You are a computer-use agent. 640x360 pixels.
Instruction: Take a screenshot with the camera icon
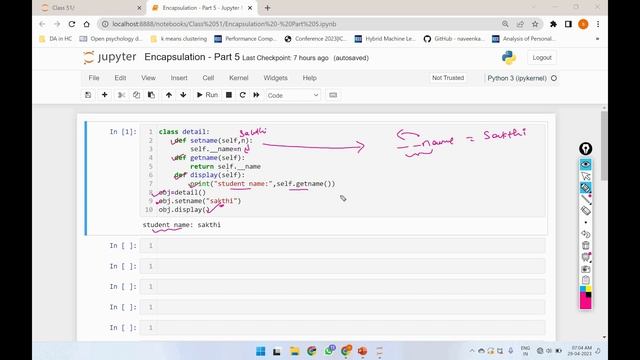(x=586, y=269)
